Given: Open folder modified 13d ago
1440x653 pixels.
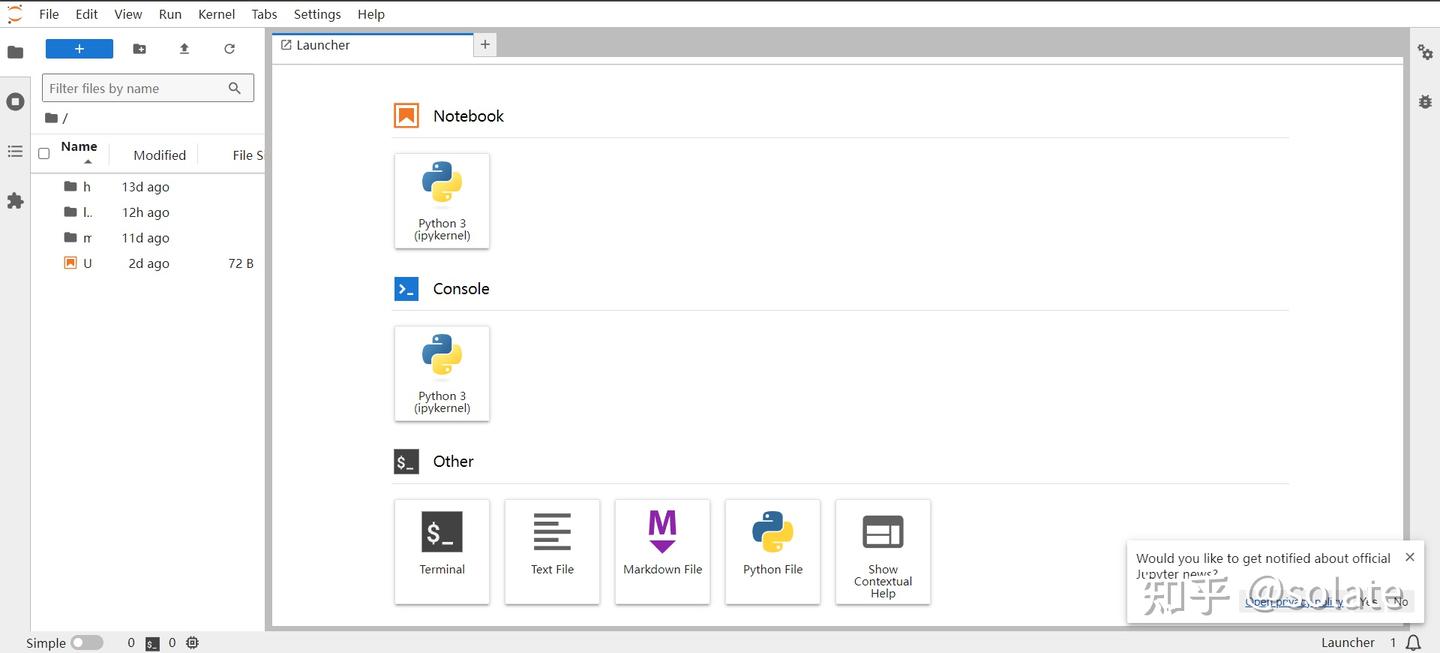Looking at the screenshot, I should 148,187.
